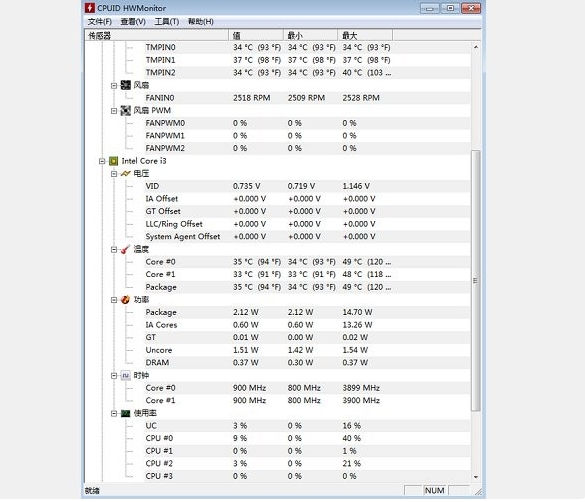Collapse the 温度 temperature section

coord(114,250)
